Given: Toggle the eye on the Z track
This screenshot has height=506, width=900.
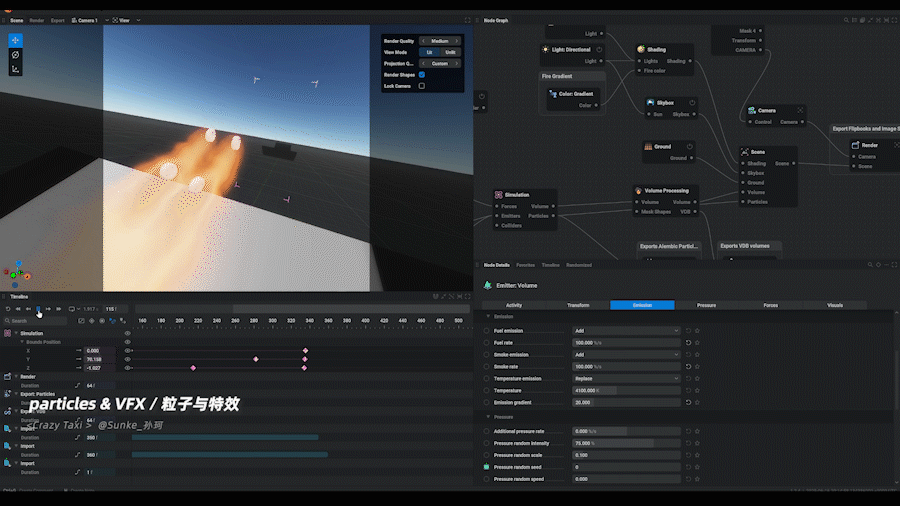Looking at the screenshot, I should pos(127,368).
